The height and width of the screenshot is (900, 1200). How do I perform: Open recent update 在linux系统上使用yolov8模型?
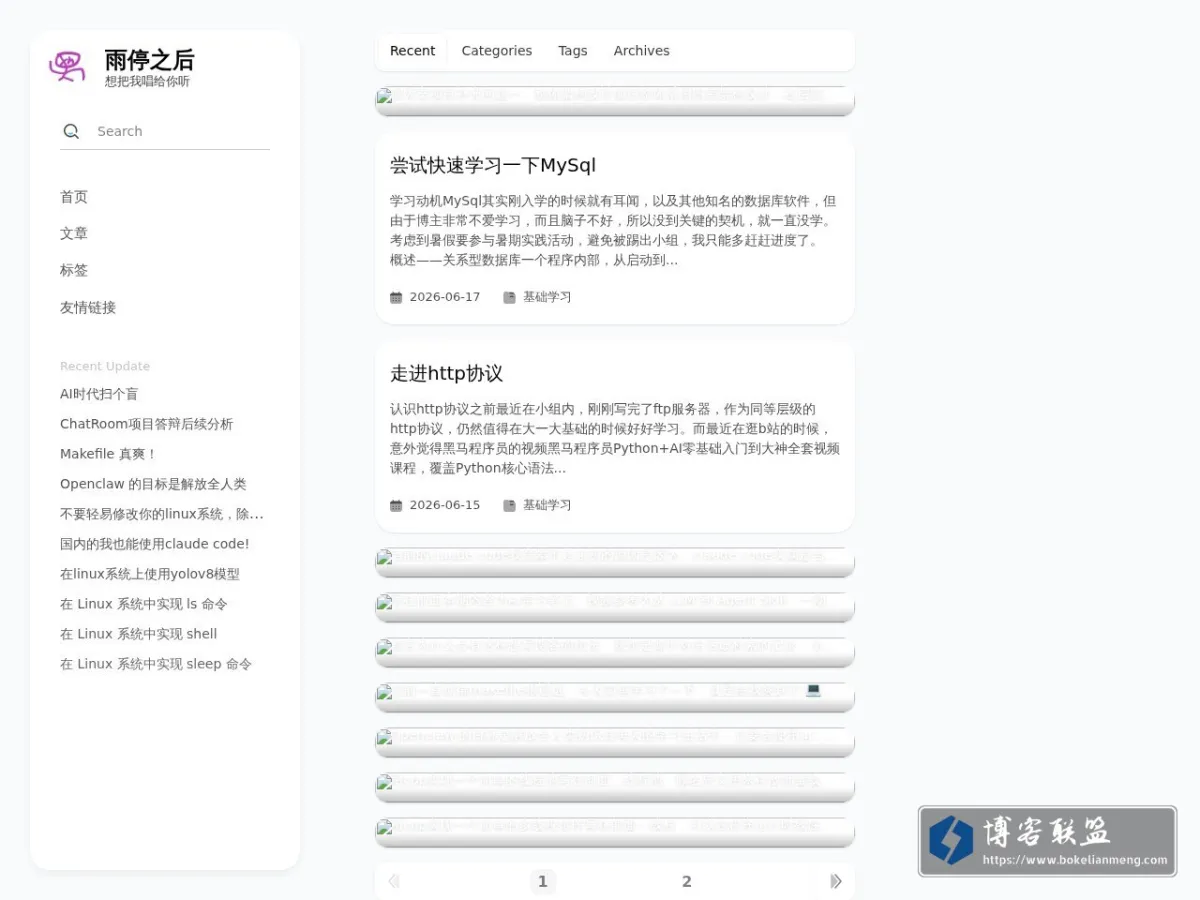click(x=150, y=574)
